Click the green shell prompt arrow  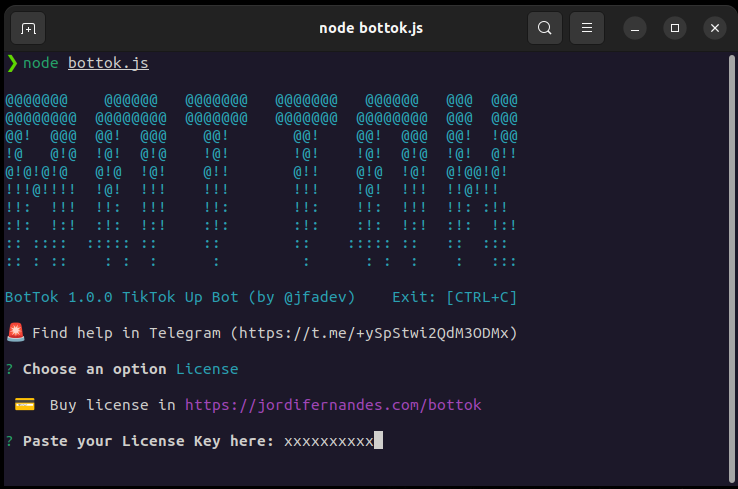pyautogui.click(x=12, y=63)
